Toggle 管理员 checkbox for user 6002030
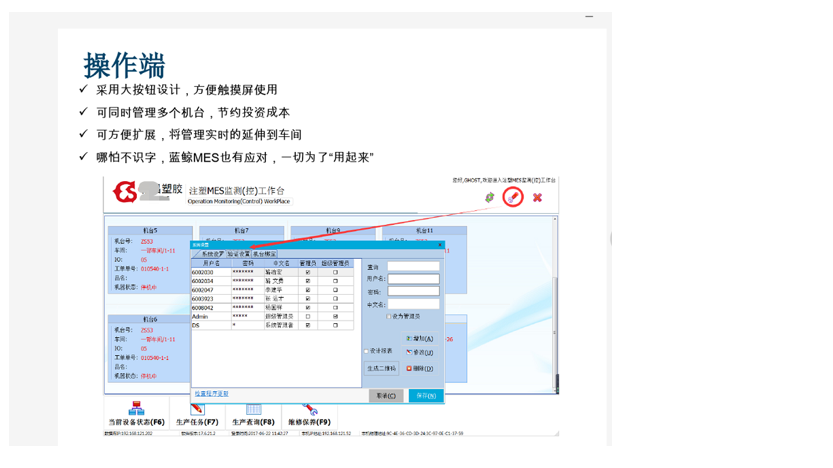 click(x=307, y=272)
